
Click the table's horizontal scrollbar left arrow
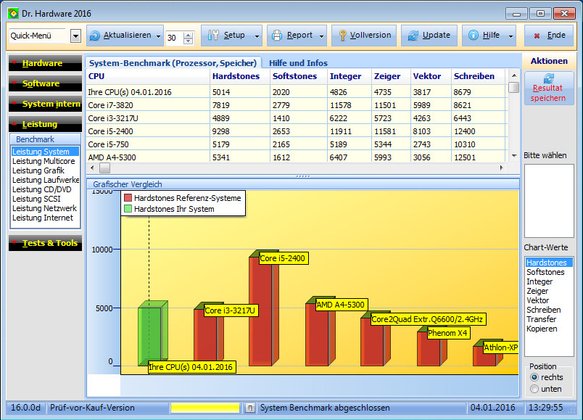pos(93,168)
